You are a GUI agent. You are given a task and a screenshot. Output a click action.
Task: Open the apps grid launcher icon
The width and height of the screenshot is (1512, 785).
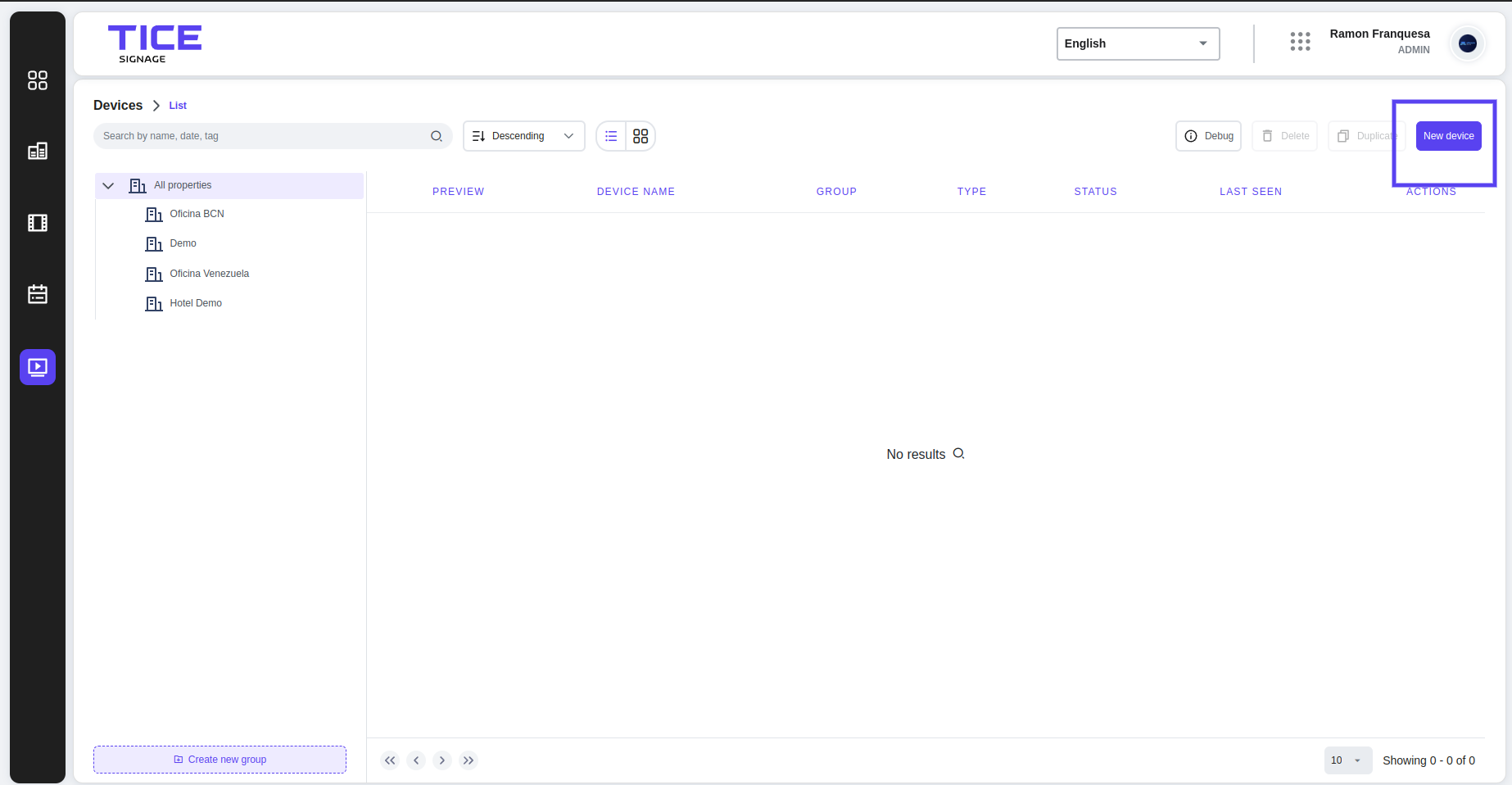coord(1300,42)
